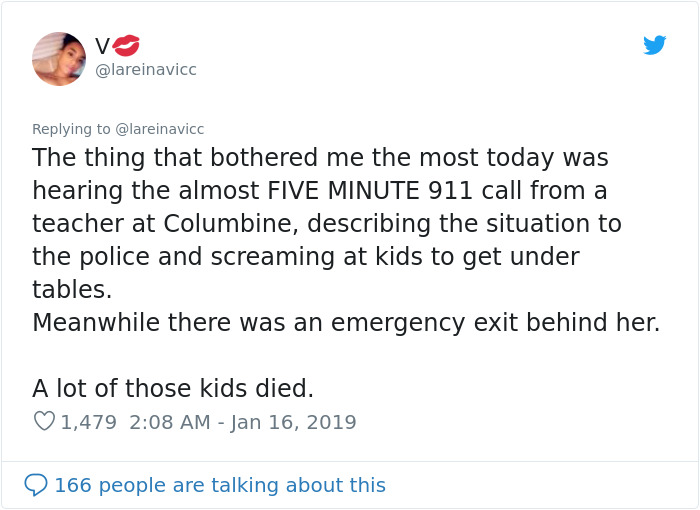This screenshot has height=510, width=700.
Task: Click @lareinavicc in the Replying to line
Action: (160, 129)
